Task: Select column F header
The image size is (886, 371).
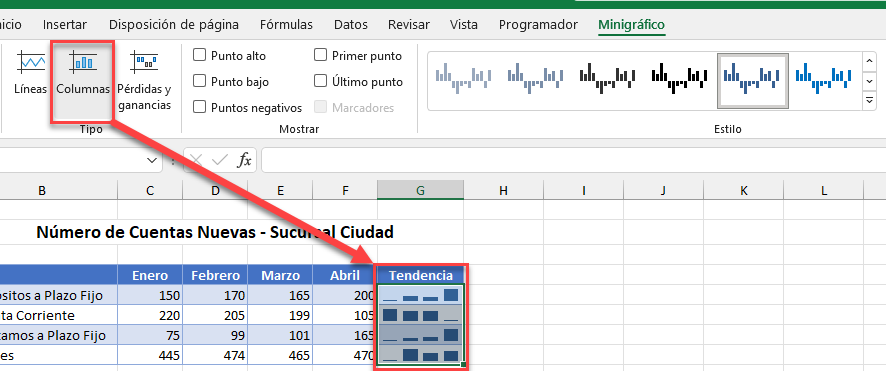Action: [x=345, y=191]
